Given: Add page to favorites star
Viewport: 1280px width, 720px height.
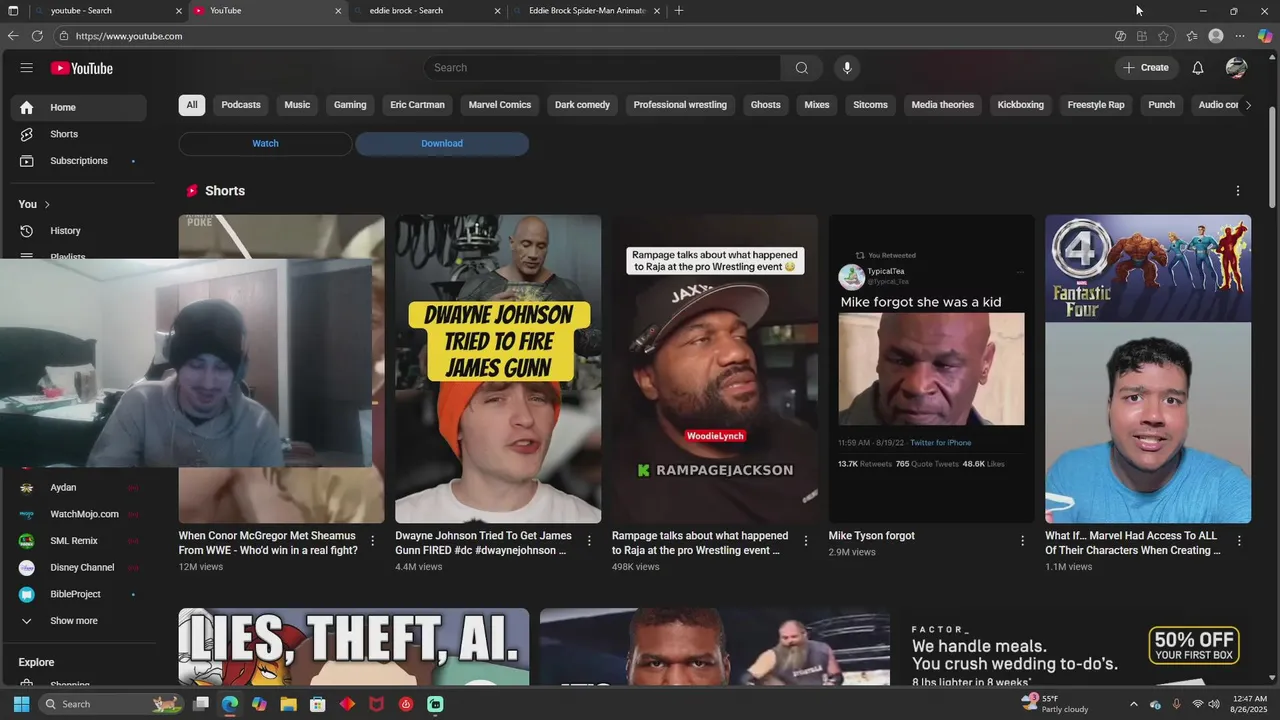Looking at the screenshot, I should [x=1163, y=36].
